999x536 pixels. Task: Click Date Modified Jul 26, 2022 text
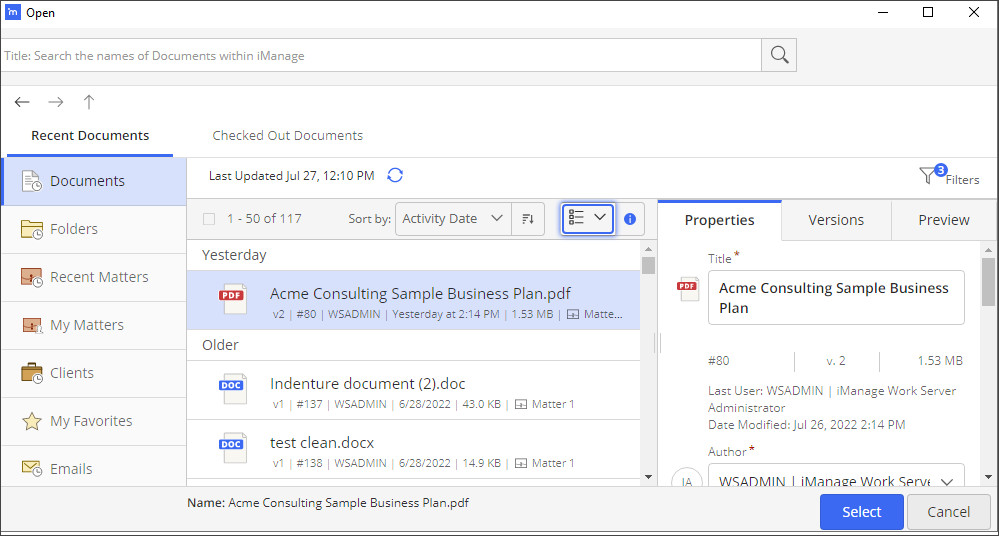pyautogui.click(x=807, y=424)
